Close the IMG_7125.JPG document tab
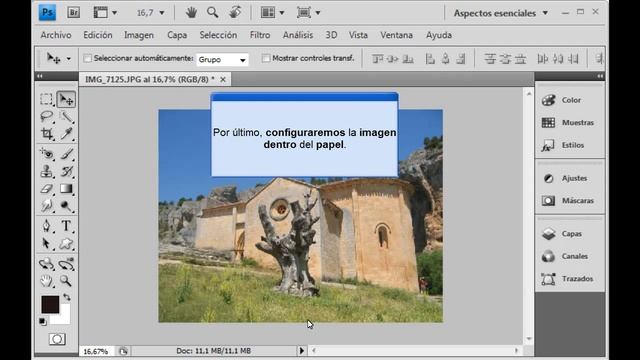This screenshot has height=360, width=640. coord(223,80)
